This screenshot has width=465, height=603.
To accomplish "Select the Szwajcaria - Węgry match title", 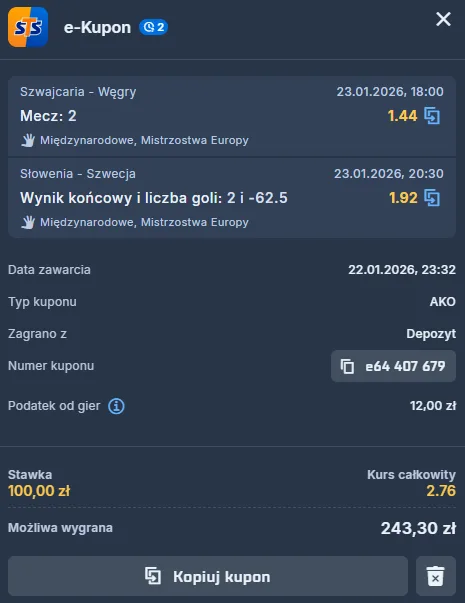I will point(78,92).
